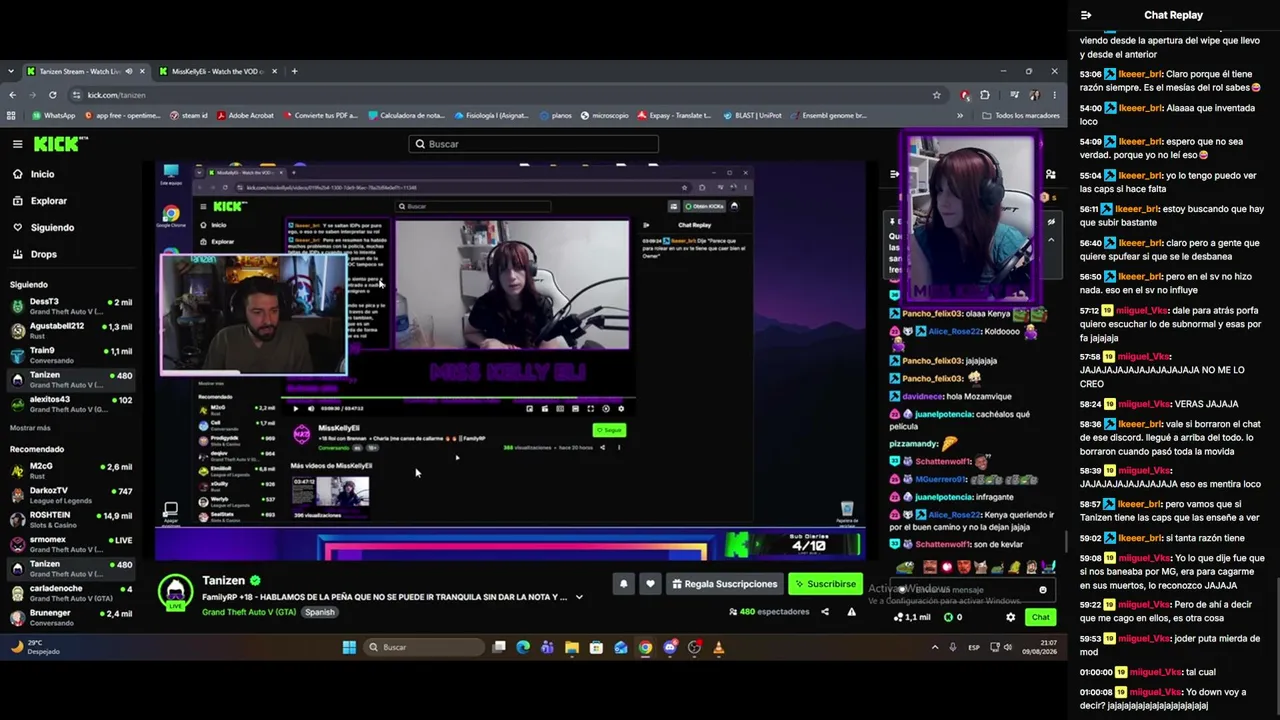The height and width of the screenshot is (720, 1280).
Task: Open the Chrome three-dot menu
Action: [1054, 95]
